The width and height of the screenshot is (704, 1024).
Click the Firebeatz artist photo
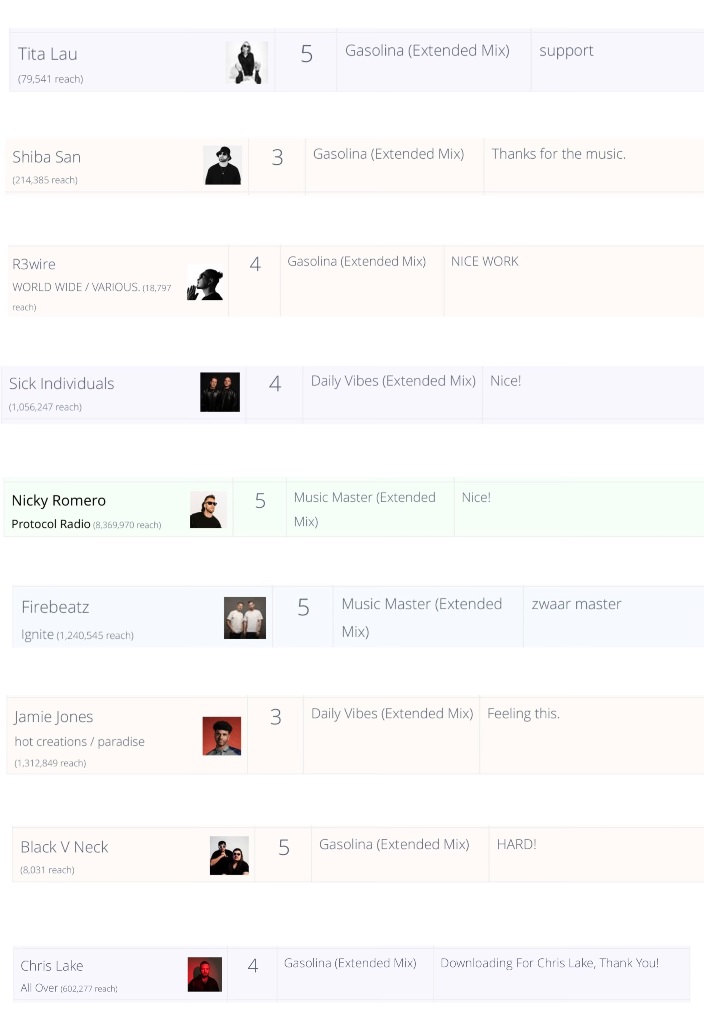(245, 618)
